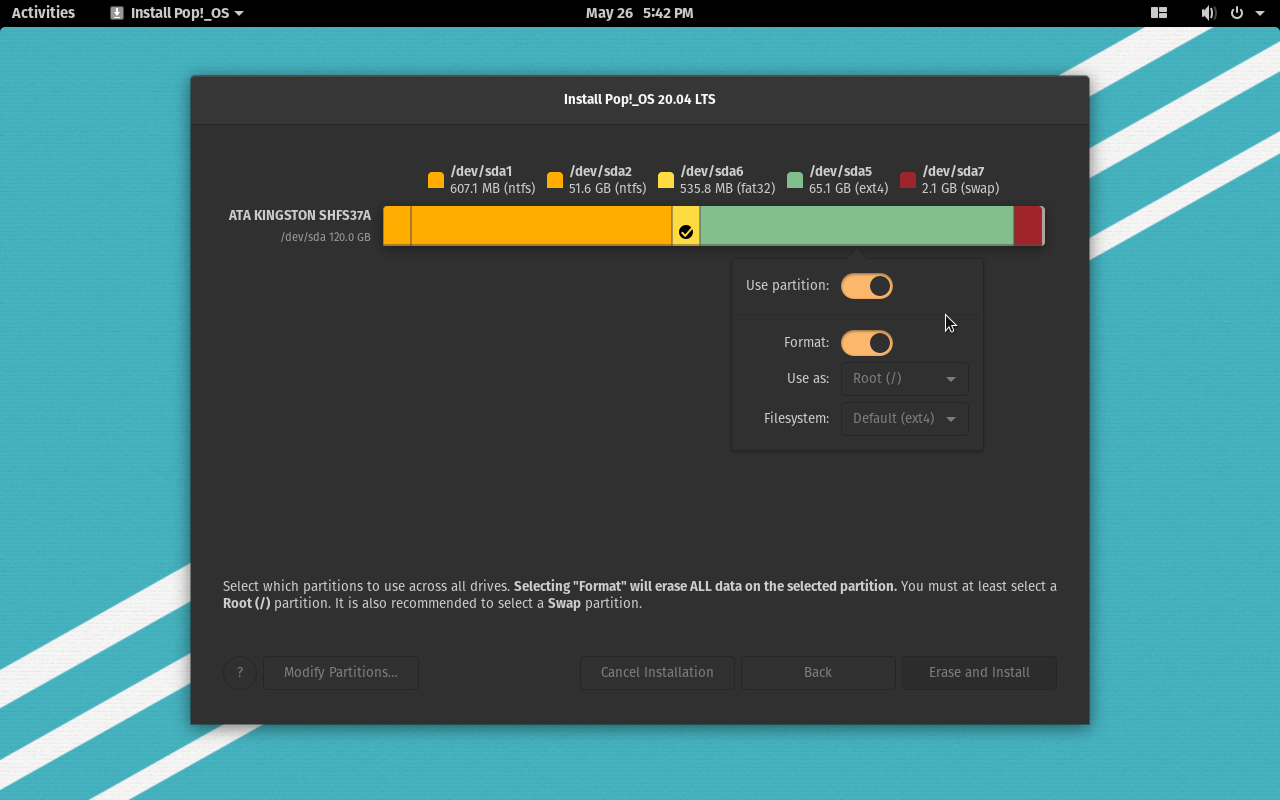Click the checkmark on the sda6 partition
Screen dimensions: 1280x800
coord(686,232)
